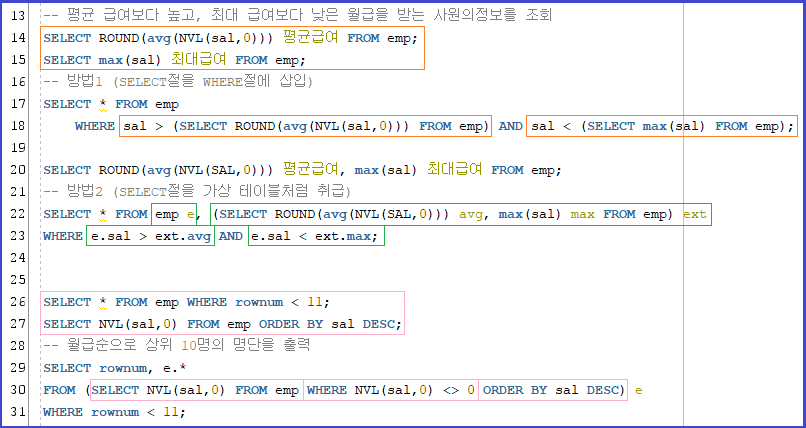This screenshot has height=428, width=806.
Task: Click line number 30 in the gutter
Action: (x=17, y=390)
